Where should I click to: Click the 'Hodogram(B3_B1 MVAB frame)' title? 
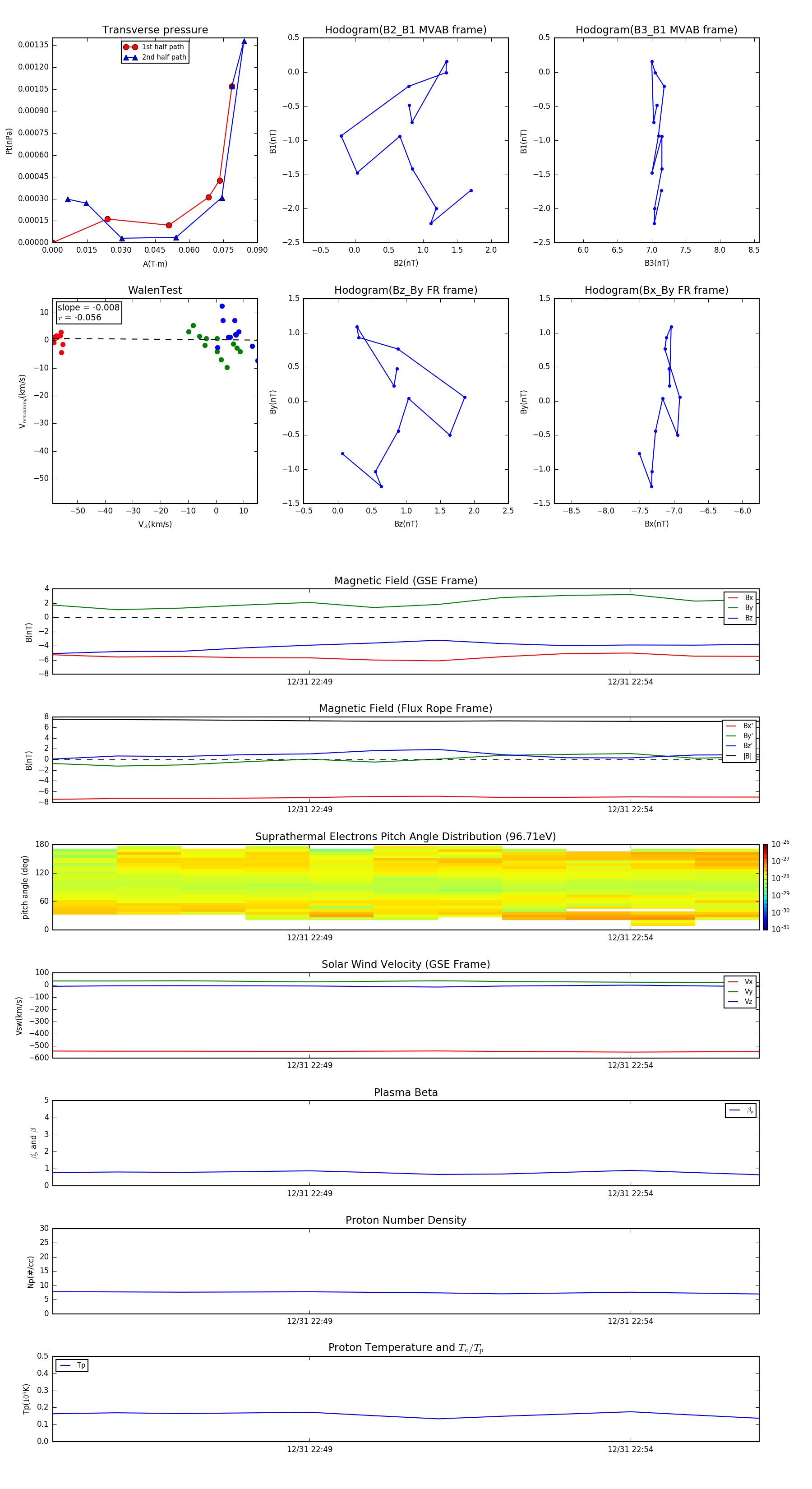656,30
